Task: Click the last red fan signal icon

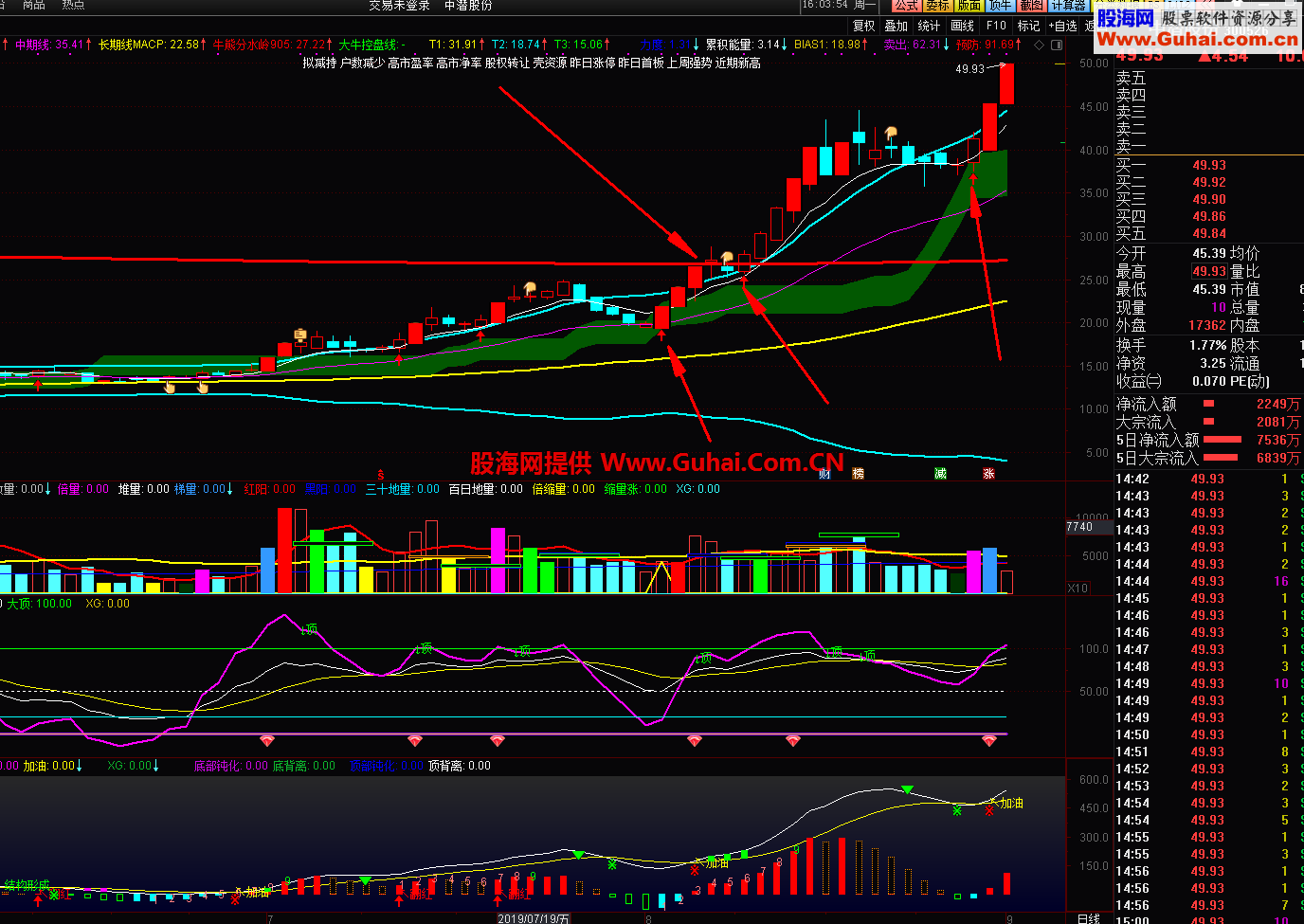Action: [x=989, y=740]
